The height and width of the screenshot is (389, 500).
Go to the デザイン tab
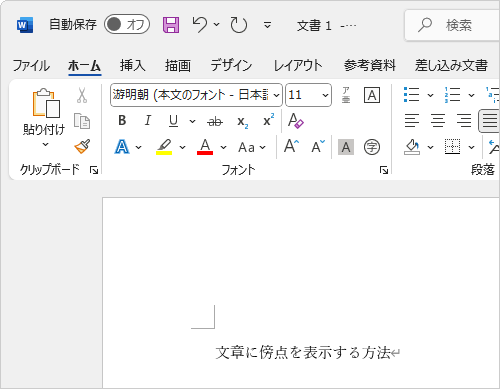pos(231,65)
